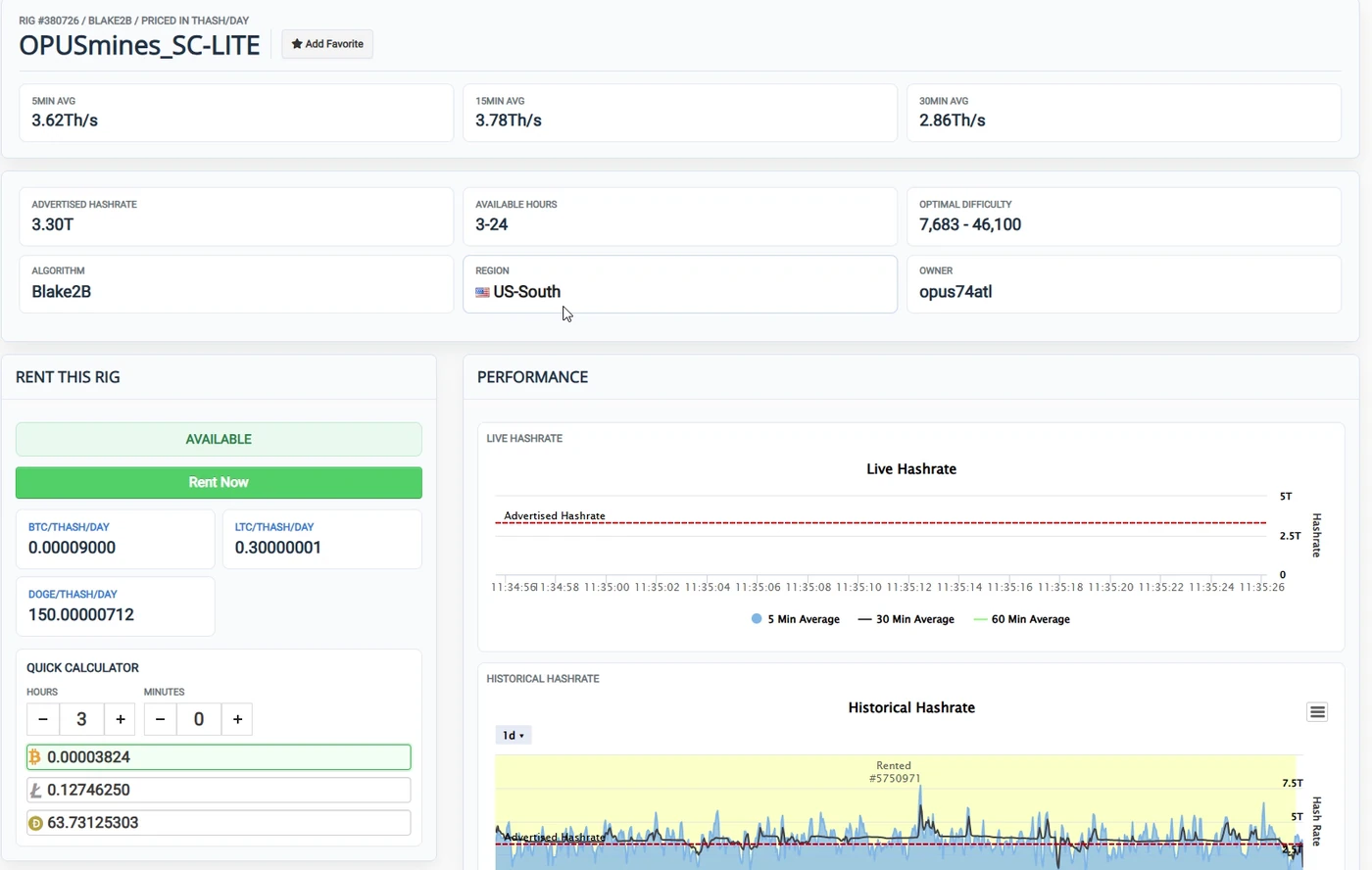
Task: Click the owner name opus74atl
Action: (955, 292)
